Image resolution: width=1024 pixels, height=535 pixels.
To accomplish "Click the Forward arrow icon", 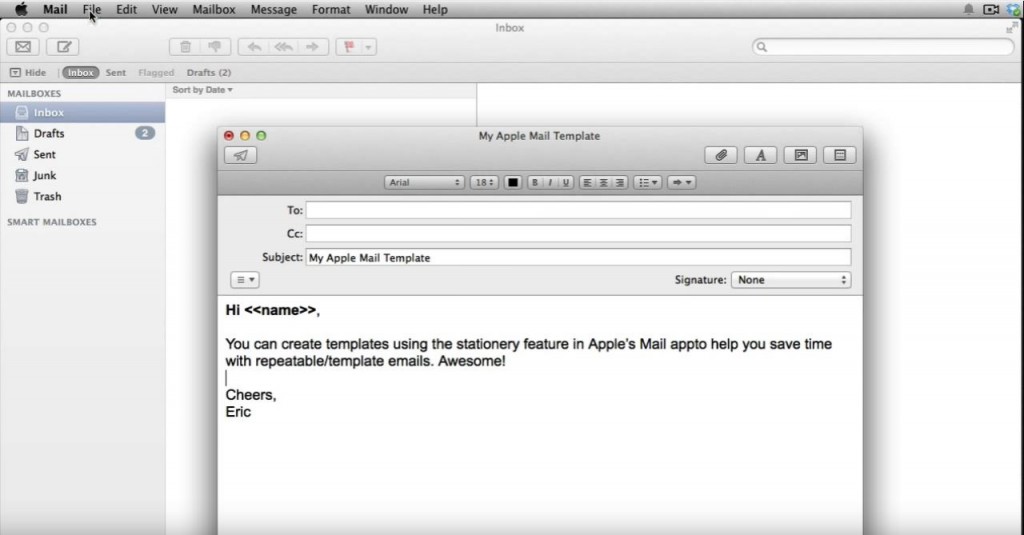I will [x=313, y=47].
